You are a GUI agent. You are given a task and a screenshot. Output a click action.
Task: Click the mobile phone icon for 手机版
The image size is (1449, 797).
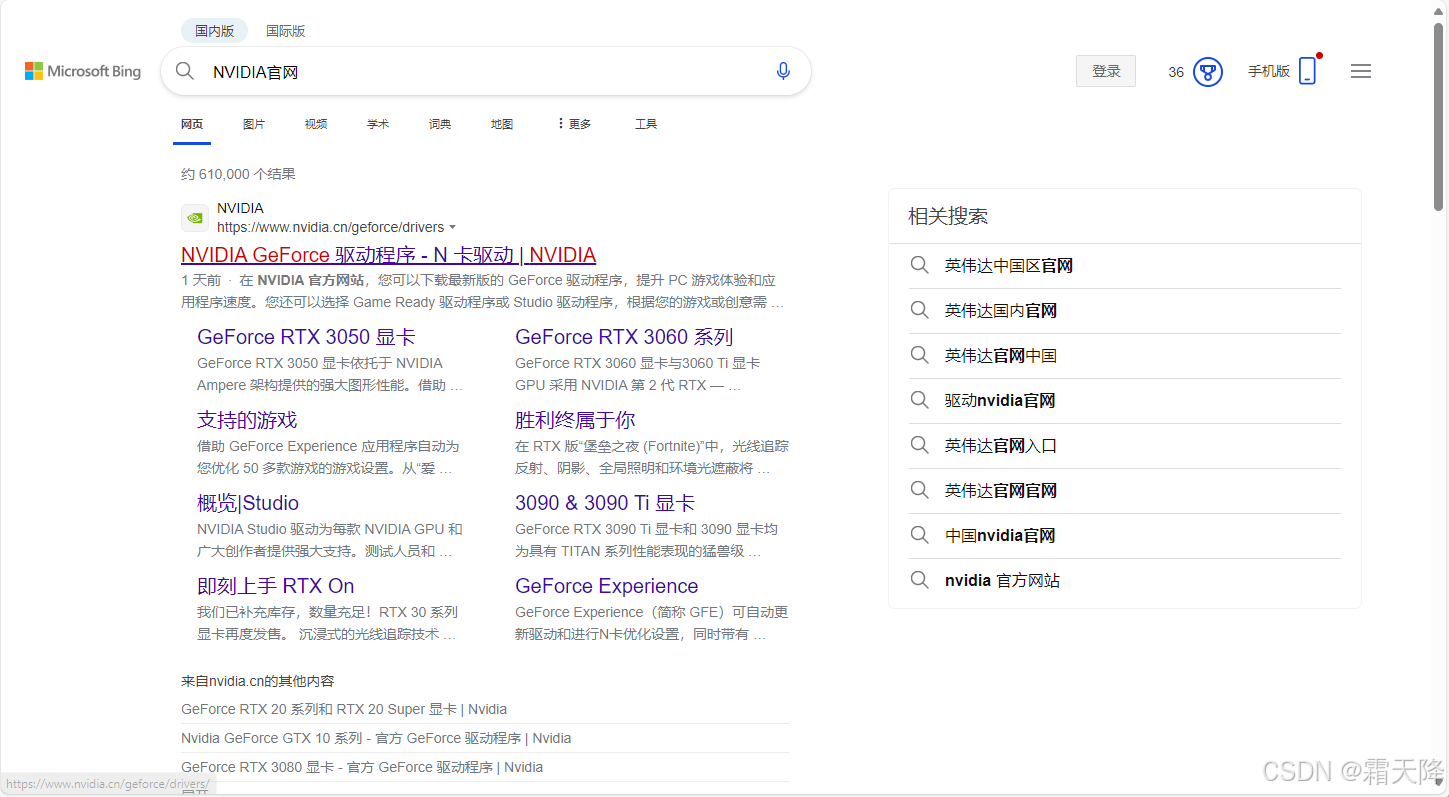pyautogui.click(x=1307, y=71)
